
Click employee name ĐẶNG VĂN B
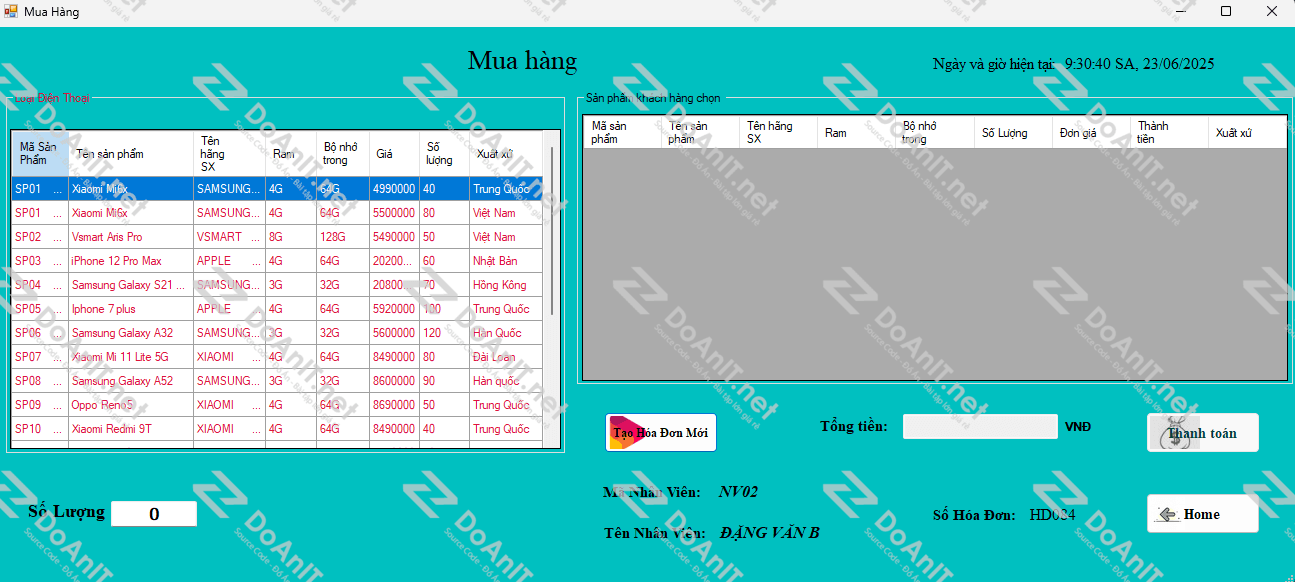(x=770, y=533)
